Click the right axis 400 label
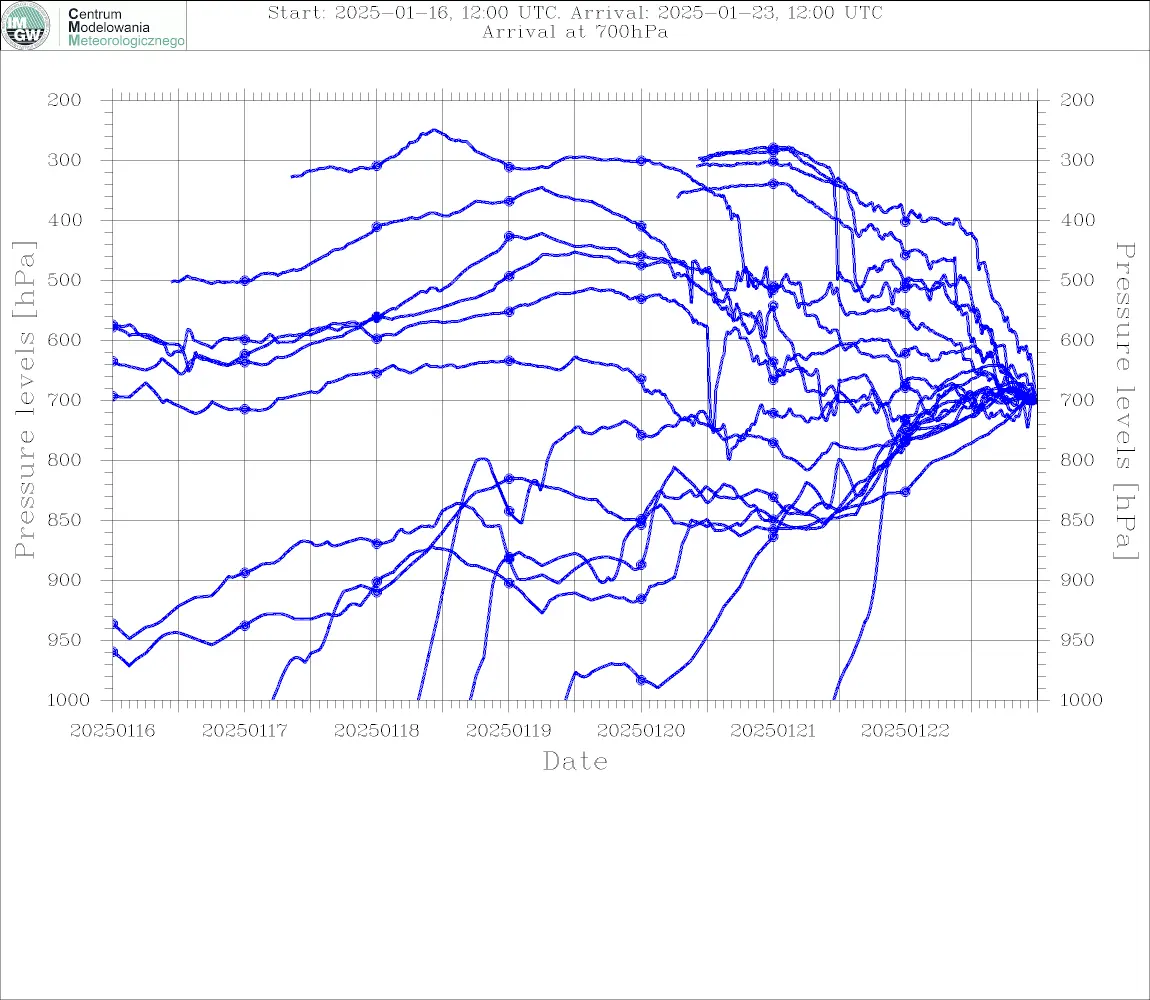Image resolution: width=1150 pixels, height=1000 pixels. click(1077, 220)
